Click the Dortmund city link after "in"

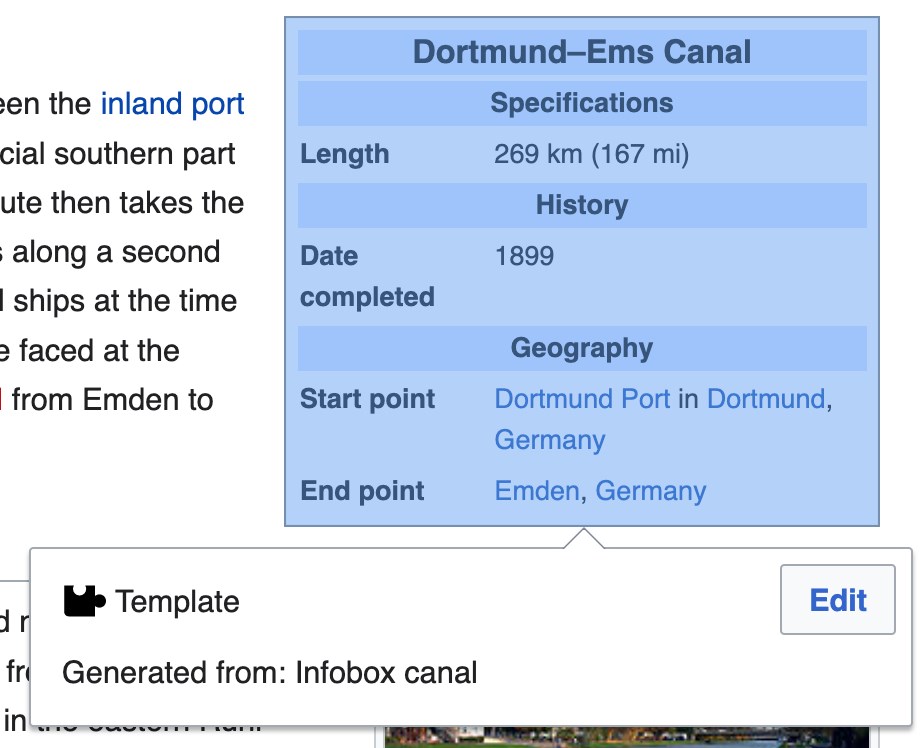coord(766,399)
